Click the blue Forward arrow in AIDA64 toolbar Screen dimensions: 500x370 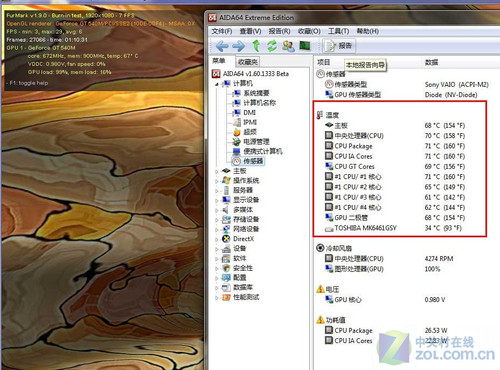point(238,46)
